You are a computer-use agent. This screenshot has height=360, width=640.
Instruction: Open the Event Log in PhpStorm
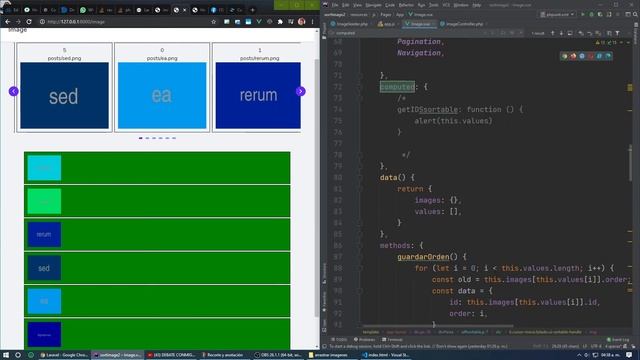pos(618,340)
